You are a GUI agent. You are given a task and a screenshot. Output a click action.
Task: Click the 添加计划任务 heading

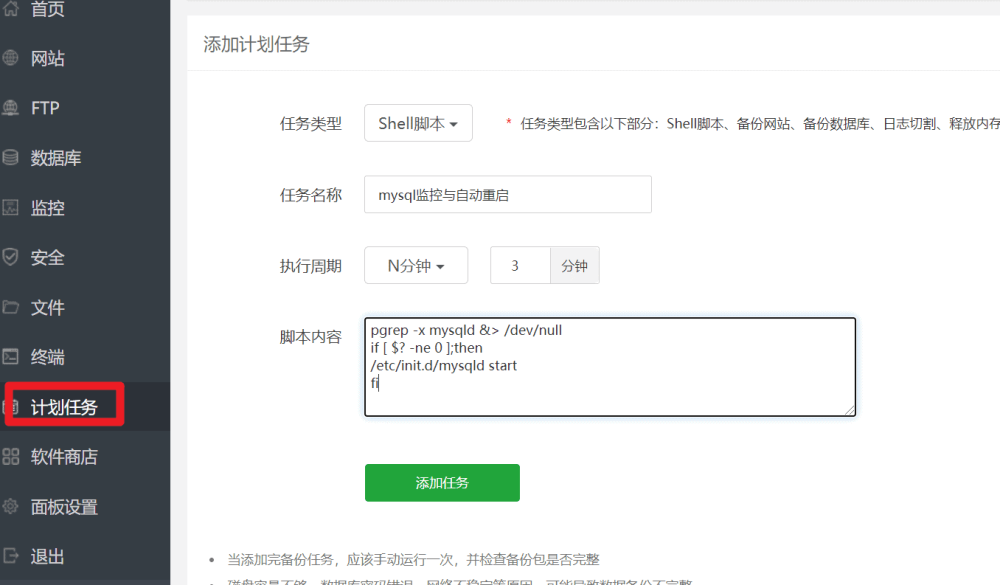point(256,44)
